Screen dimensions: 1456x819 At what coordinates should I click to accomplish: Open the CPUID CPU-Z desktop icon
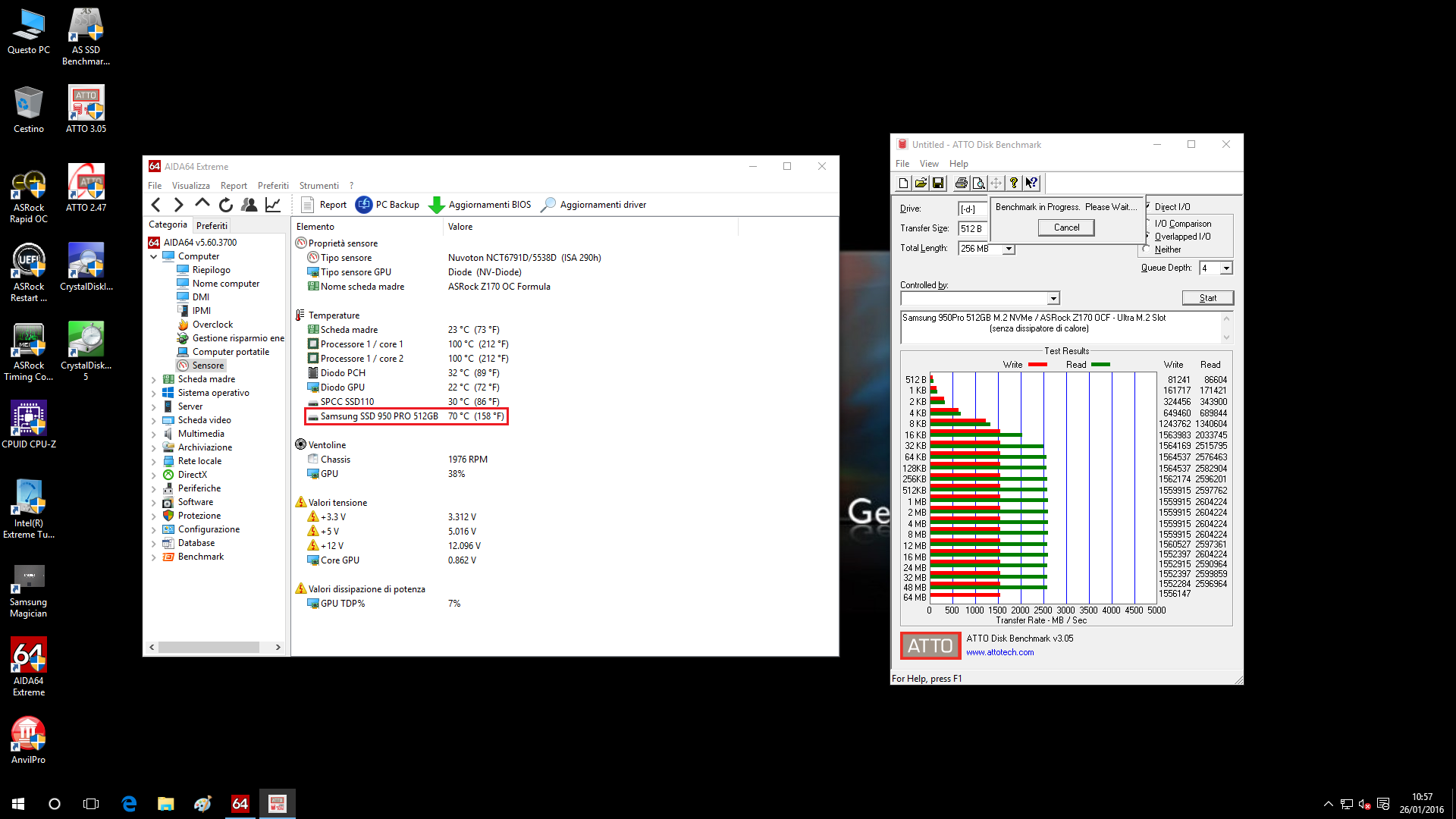[29, 425]
